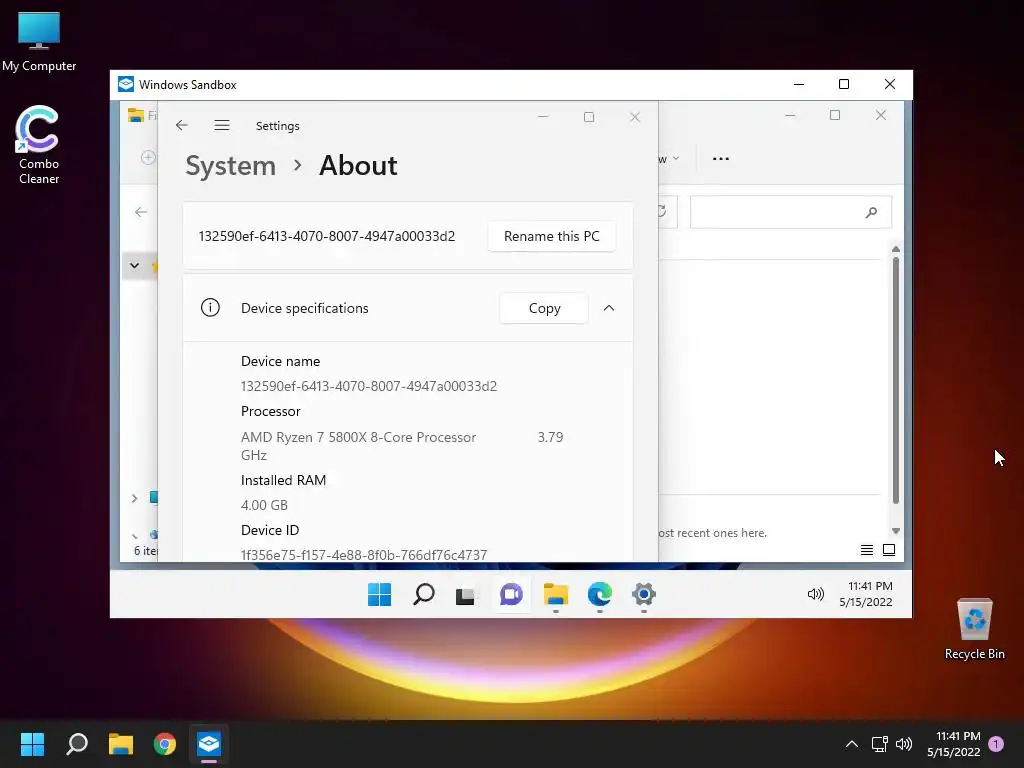
Task: Click File Explorer scroll up arrow
Action: 895,249
